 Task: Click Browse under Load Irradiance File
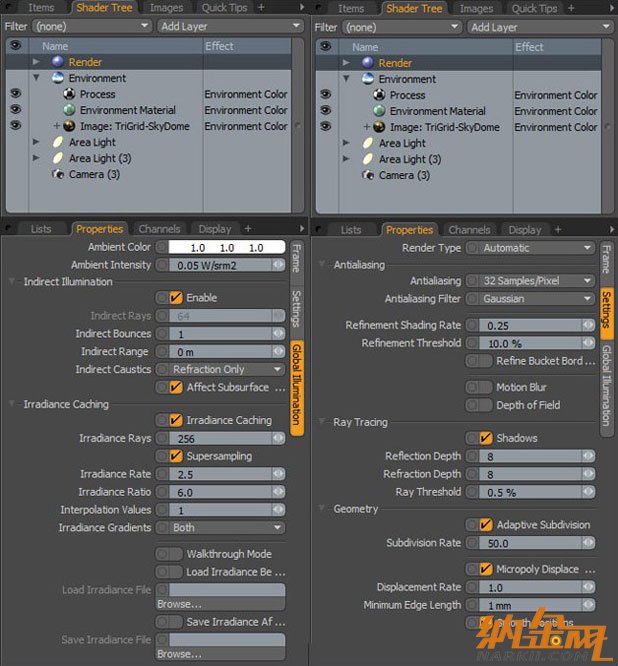pos(220,604)
